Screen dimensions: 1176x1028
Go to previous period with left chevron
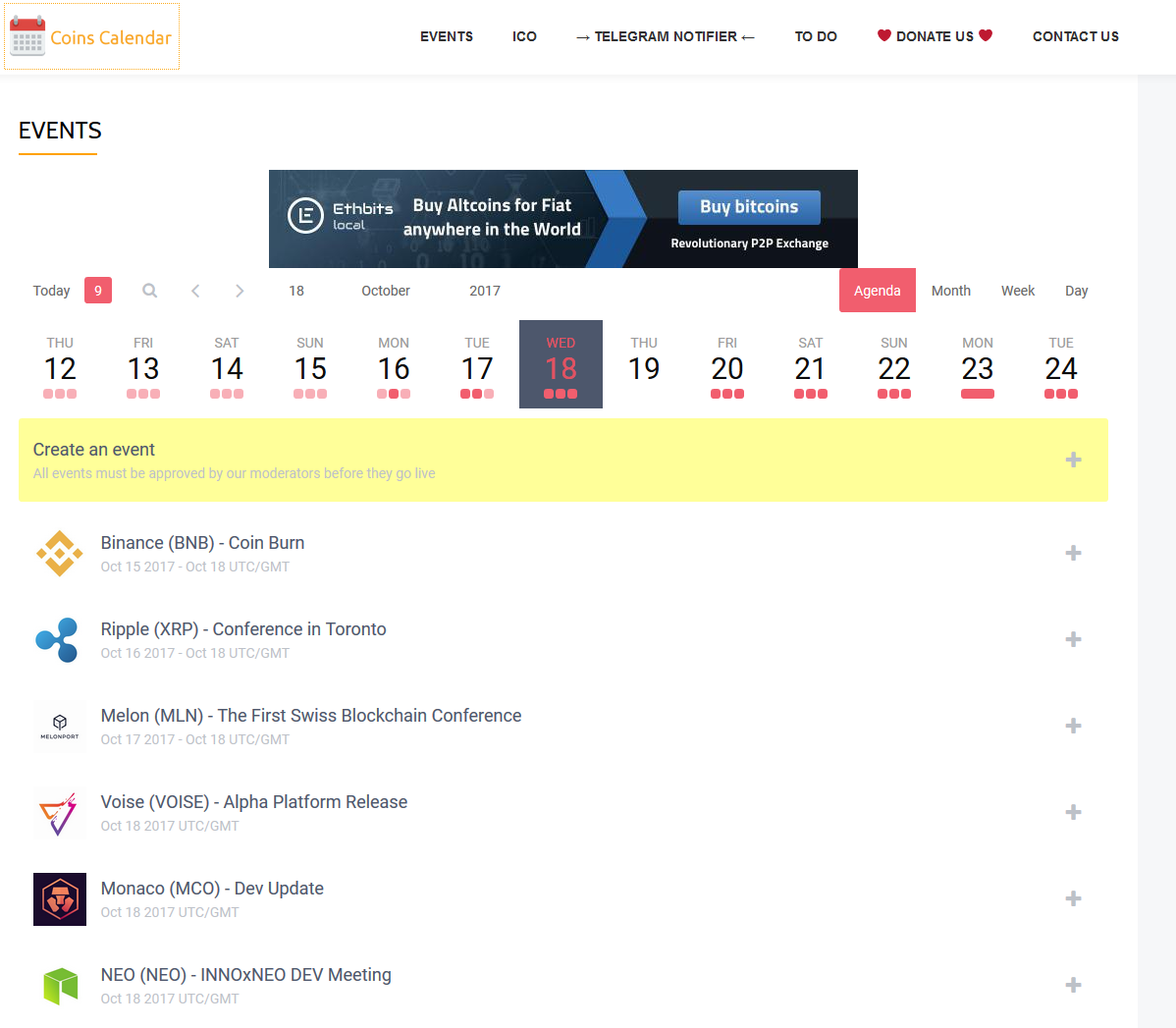coord(195,291)
